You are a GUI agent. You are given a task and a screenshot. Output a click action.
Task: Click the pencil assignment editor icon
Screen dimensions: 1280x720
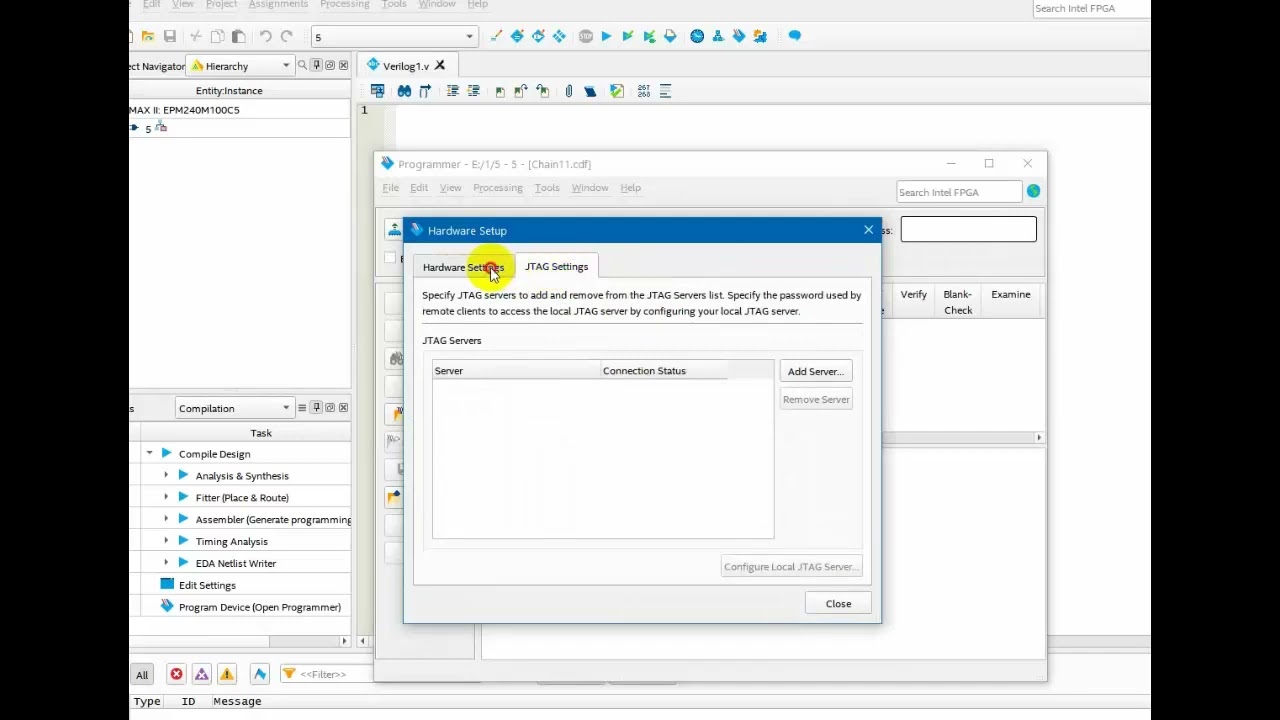coord(496,37)
